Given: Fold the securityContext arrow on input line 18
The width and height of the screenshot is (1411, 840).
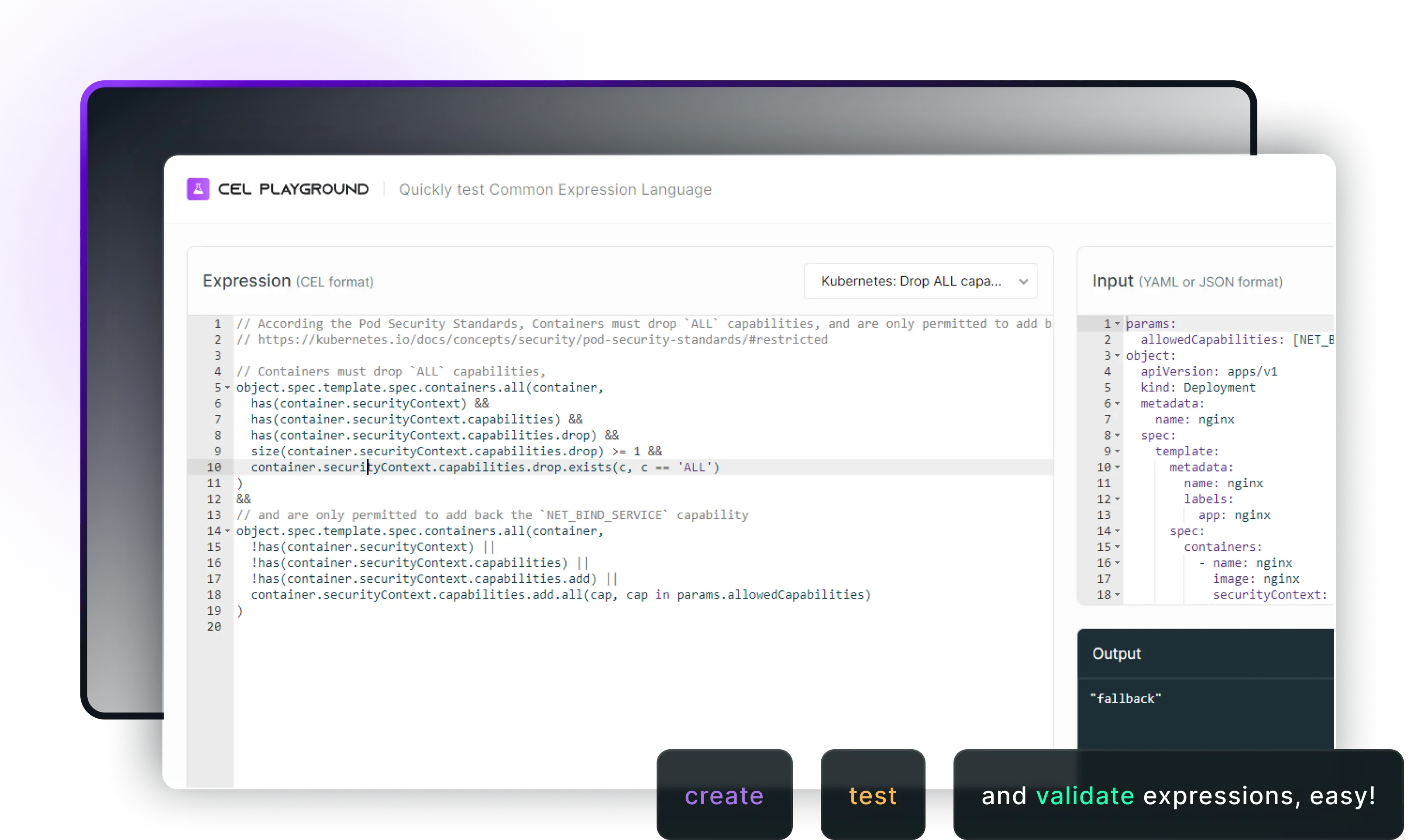Looking at the screenshot, I should [1117, 595].
